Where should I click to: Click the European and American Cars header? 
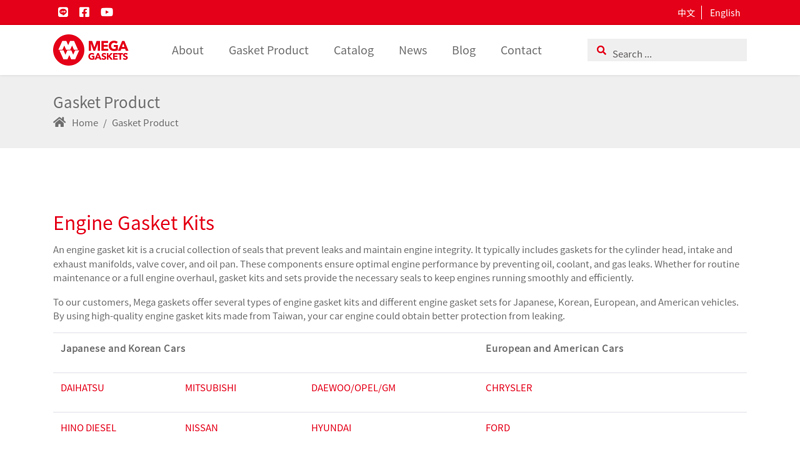pos(554,348)
